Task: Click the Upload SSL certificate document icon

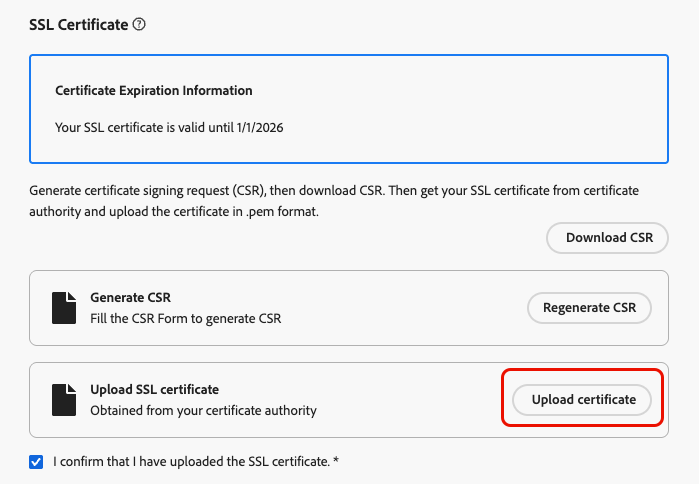Action: coord(64,399)
